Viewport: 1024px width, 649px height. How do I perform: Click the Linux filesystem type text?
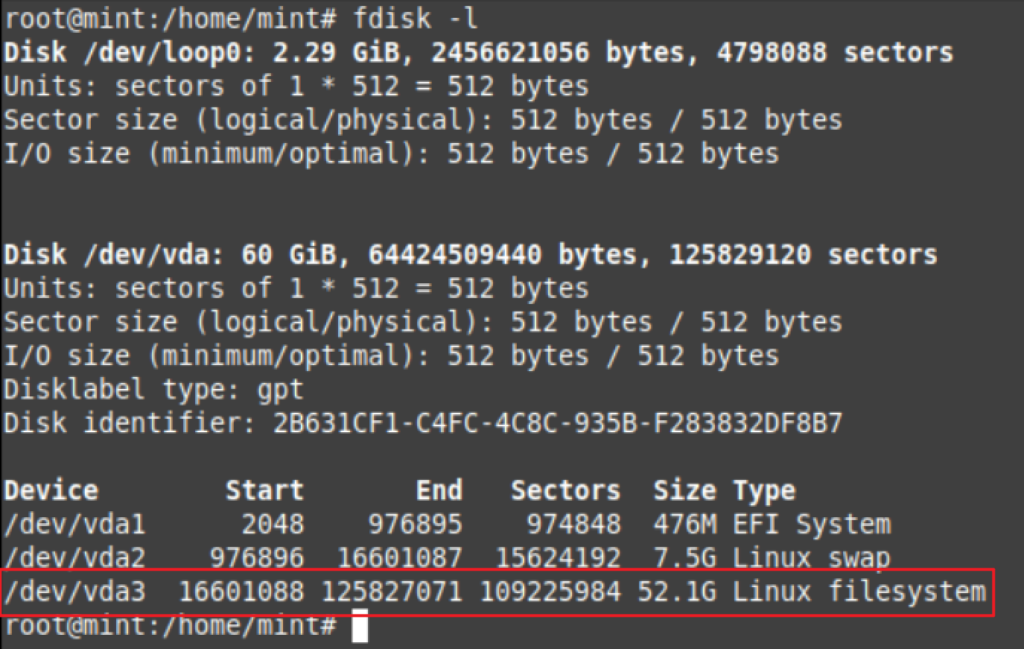tap(859, 592)
